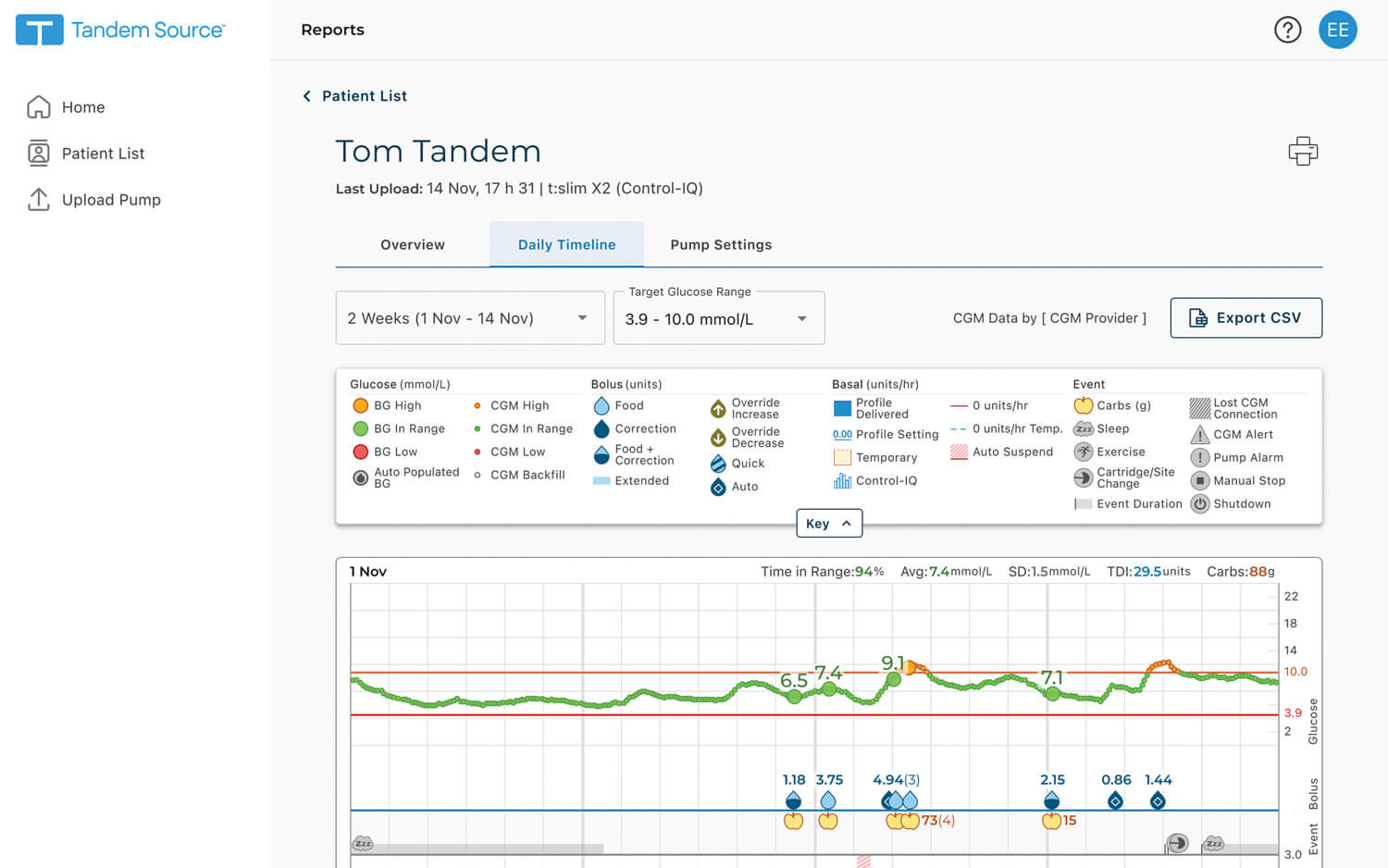This screenshot has height=868, width=1388.
Task: Click the 6.5 BG reading dot
Action: (x=794, y=697)
